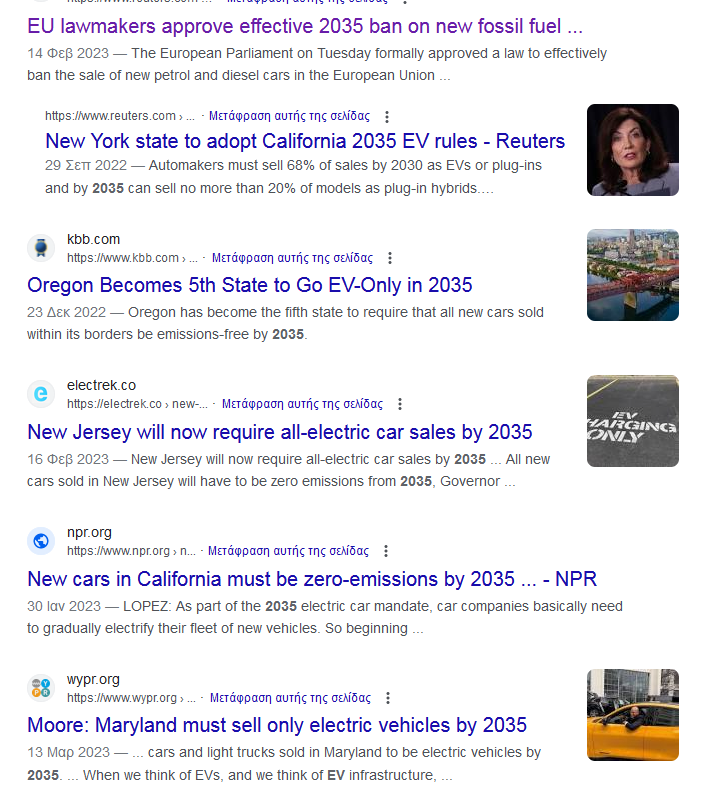Open 'EU lawmakers approve effective 2035 ban' result

click(305, 26)
